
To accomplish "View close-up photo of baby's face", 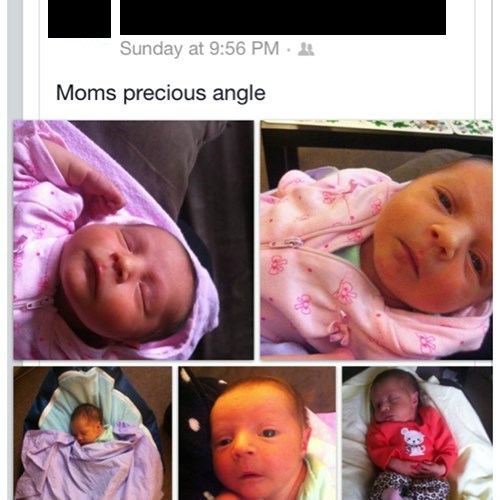I will [257, 433].
